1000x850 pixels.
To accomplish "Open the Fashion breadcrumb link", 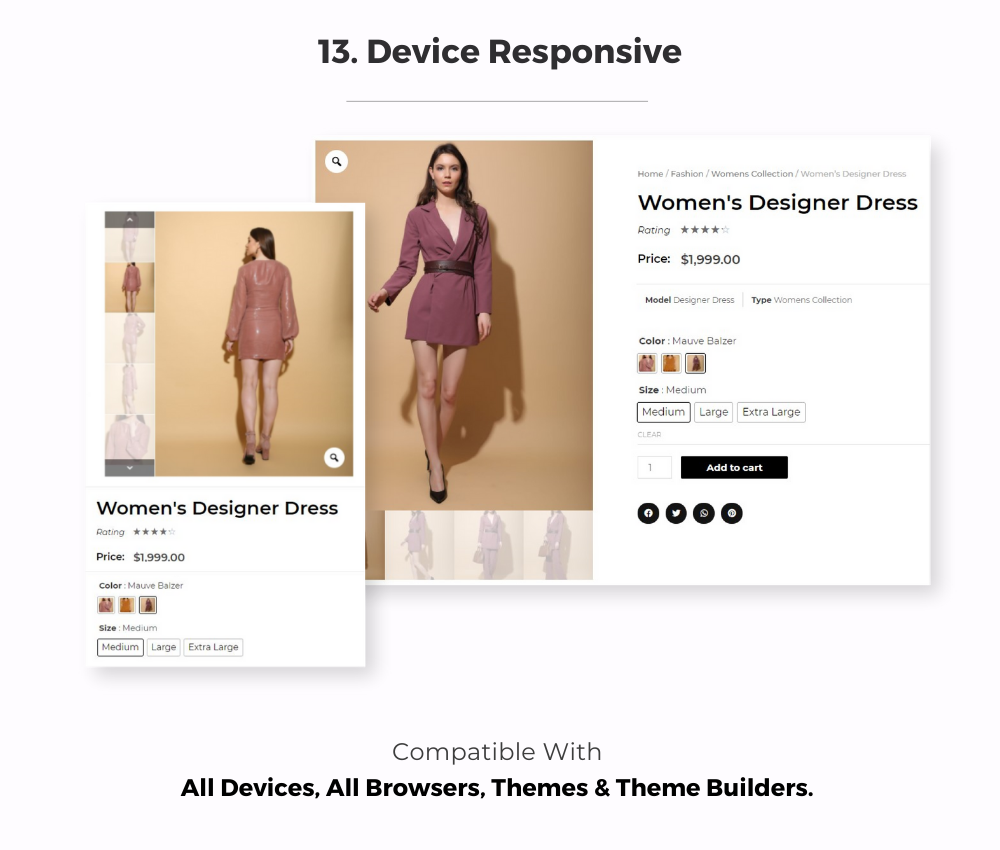I will click(687, 173).
